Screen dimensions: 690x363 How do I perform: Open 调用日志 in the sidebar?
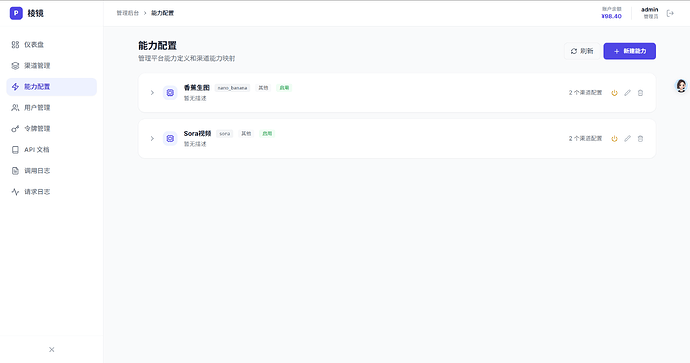[51, 171]
